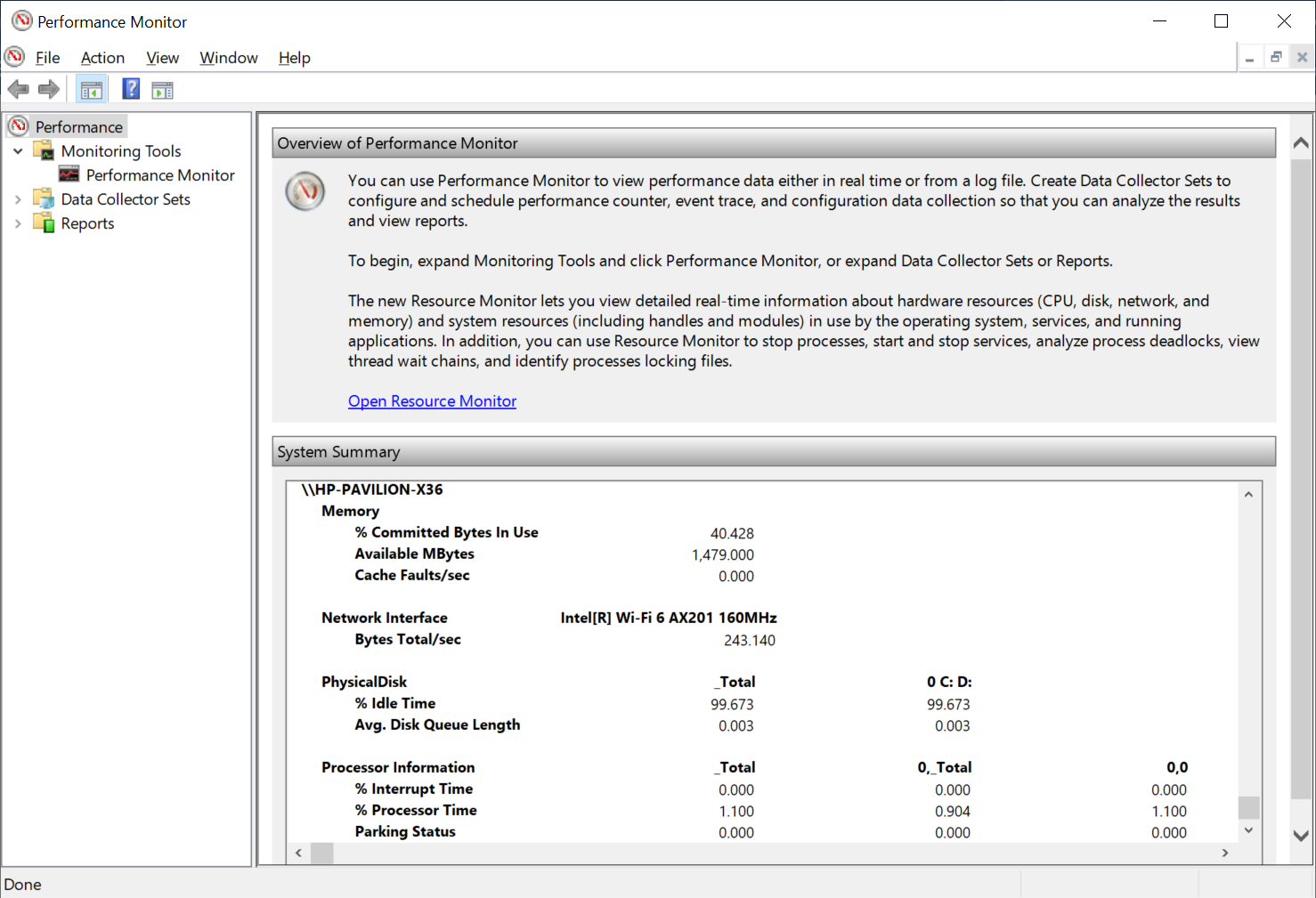1316x898 pixels.
Task: Click the Performance Monitor icon in the title bar
Action: pyautogui.click(x=21, y=20)
